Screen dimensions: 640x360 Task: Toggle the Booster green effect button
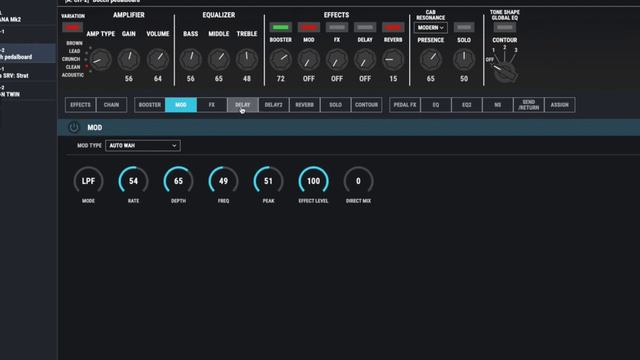pyautogui.click(x=280, y=27)
